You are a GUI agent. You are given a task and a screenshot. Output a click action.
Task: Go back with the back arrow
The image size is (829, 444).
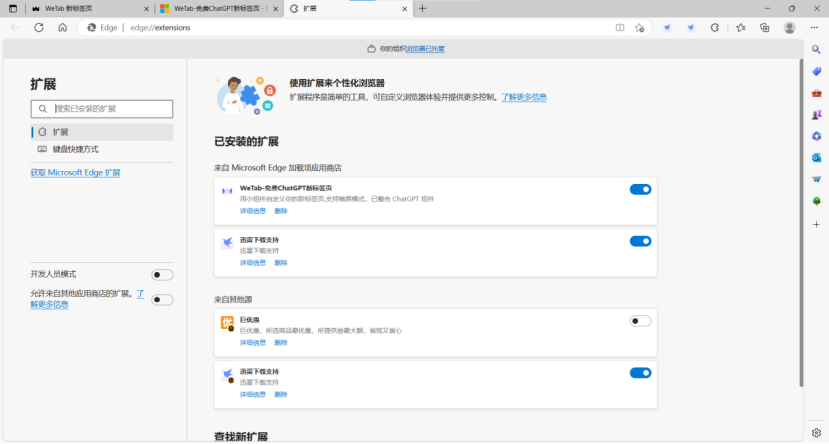coord(15,27)
